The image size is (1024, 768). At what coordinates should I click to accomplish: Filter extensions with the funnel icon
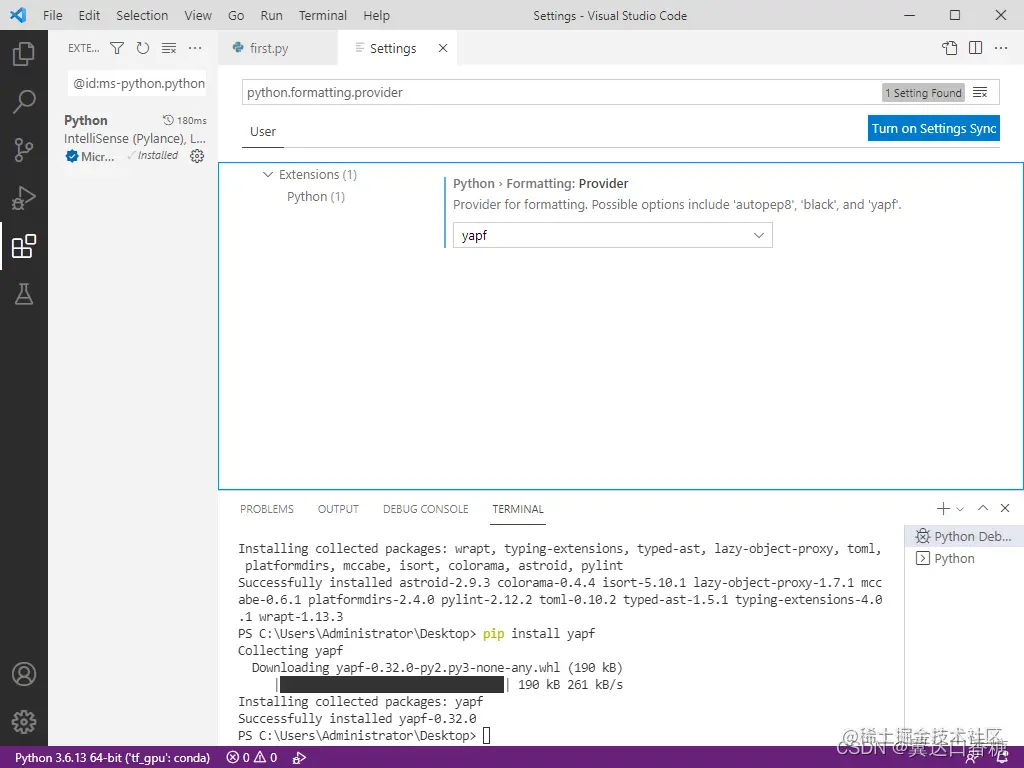(x=117, y=48)
